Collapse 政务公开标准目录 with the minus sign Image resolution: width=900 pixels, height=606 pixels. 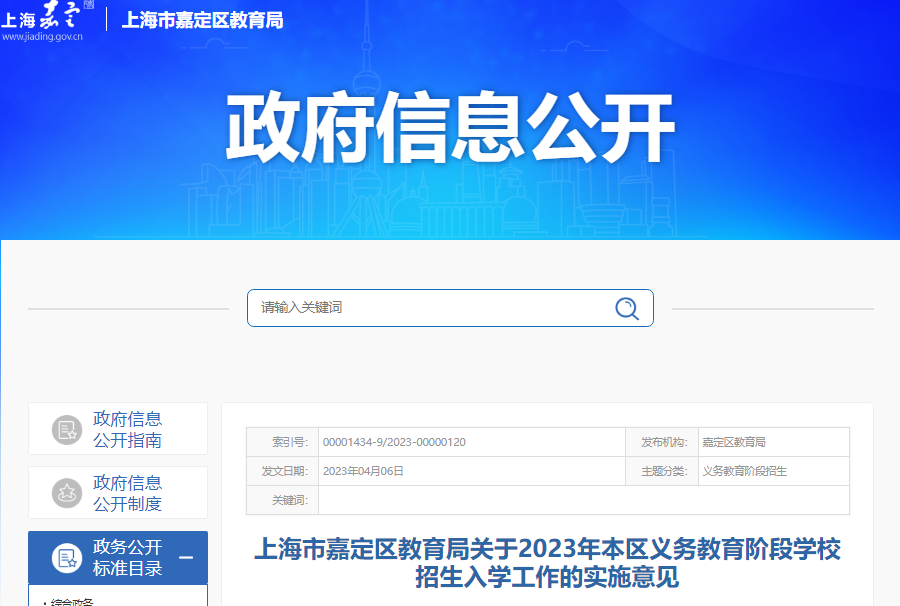pyautogui.click(x=186, y=558)
